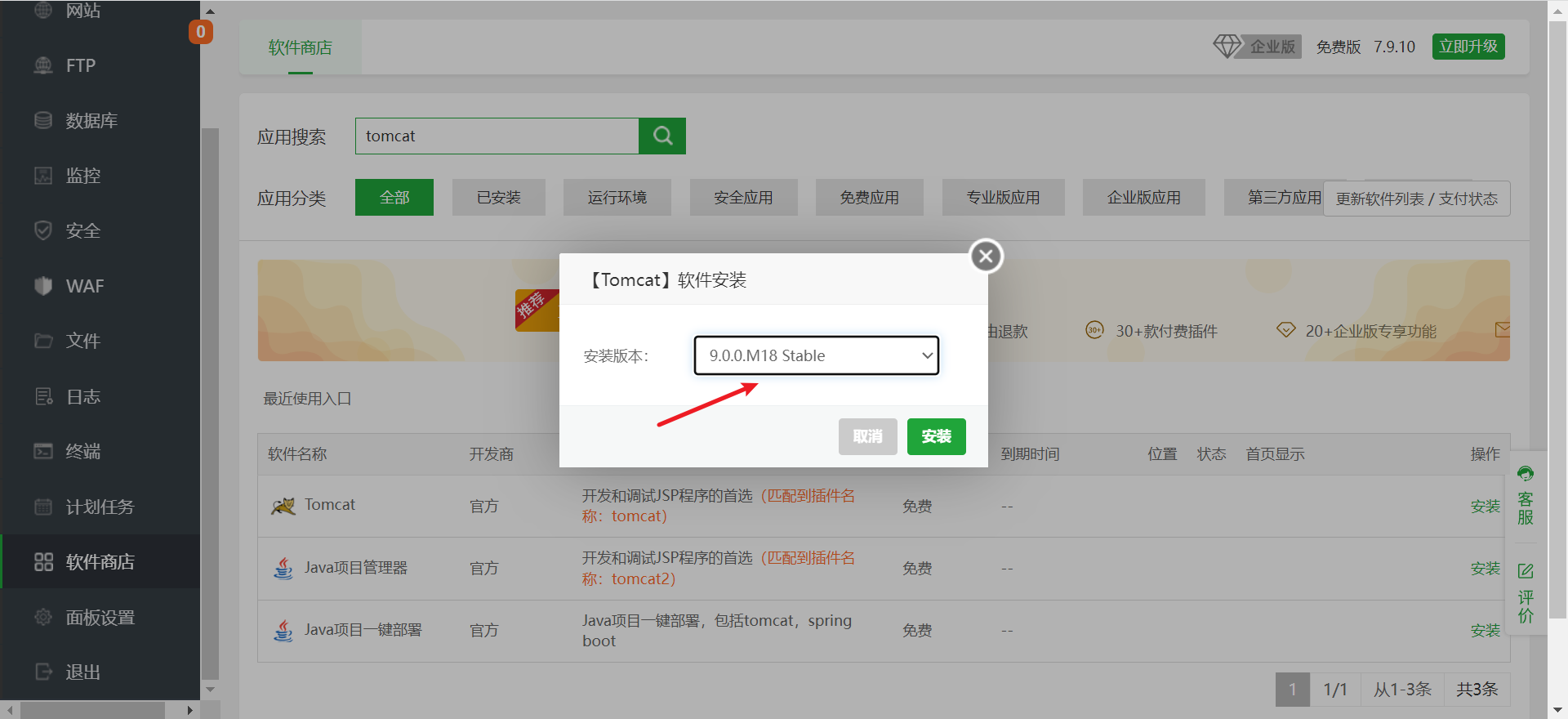Click the scheduled tasks calendar icon
The image size is (1568, 719).
43,507
